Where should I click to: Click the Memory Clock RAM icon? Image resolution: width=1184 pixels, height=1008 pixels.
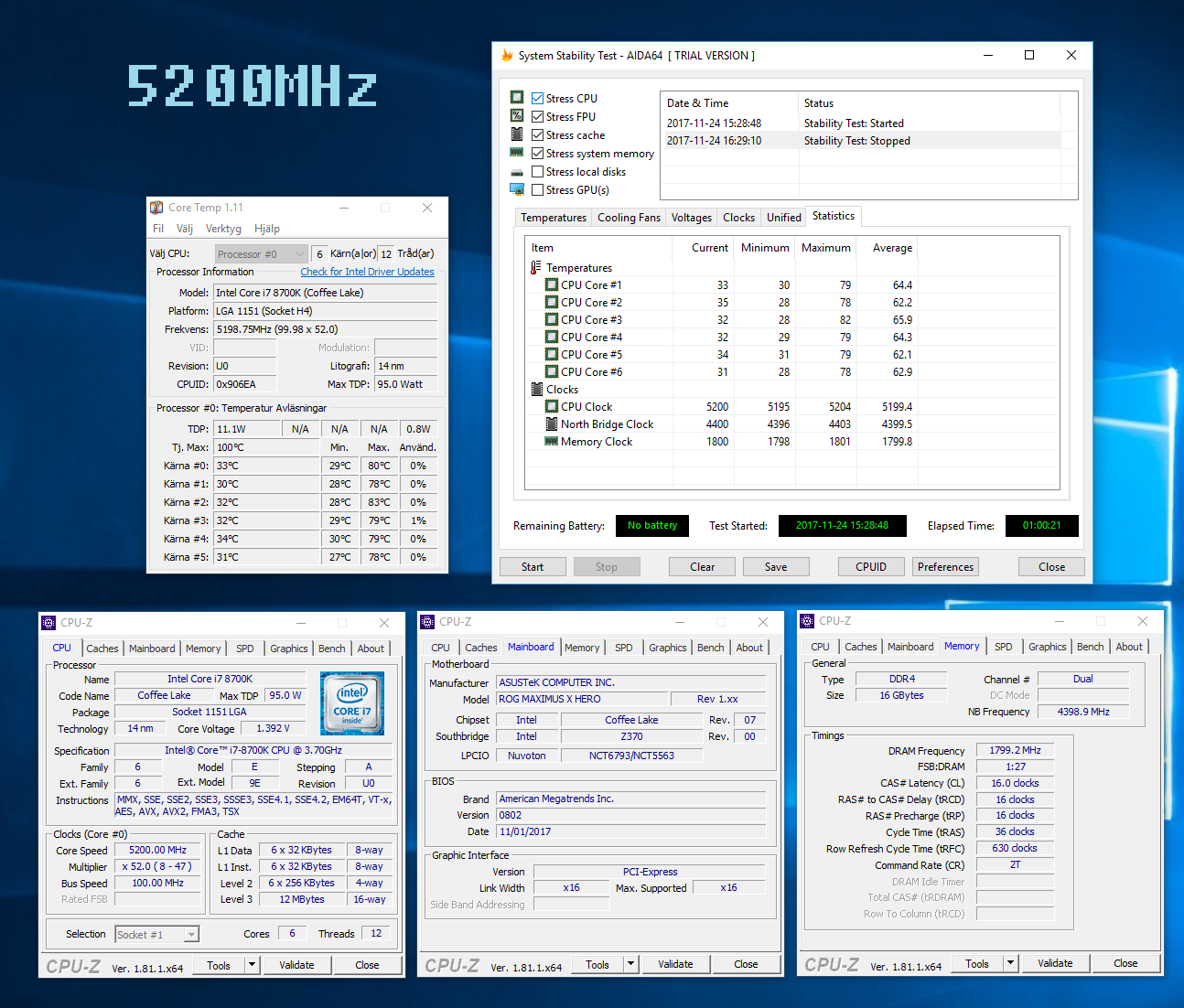(x=552, y=442)
